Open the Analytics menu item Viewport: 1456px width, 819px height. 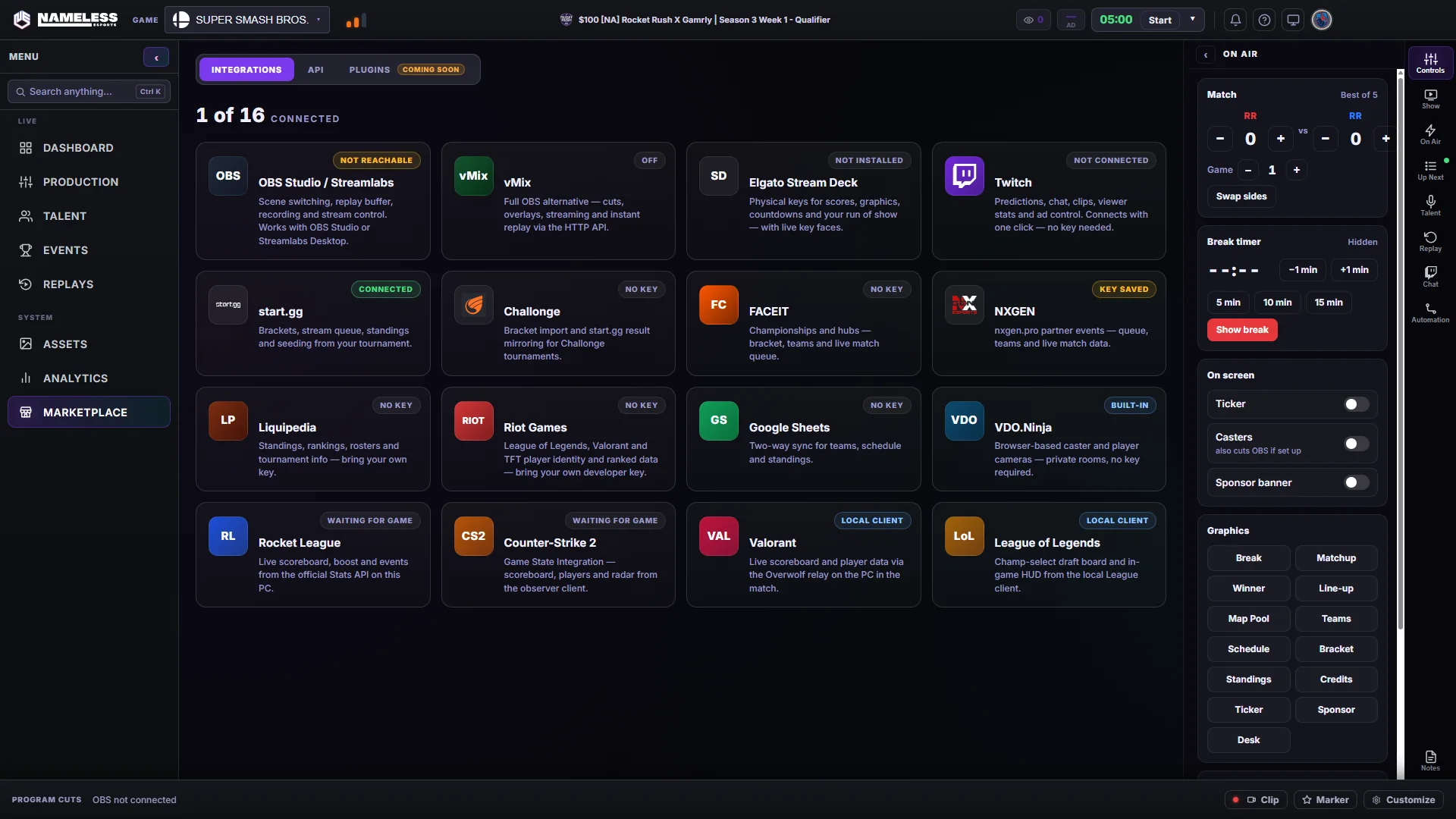(89, 378)
